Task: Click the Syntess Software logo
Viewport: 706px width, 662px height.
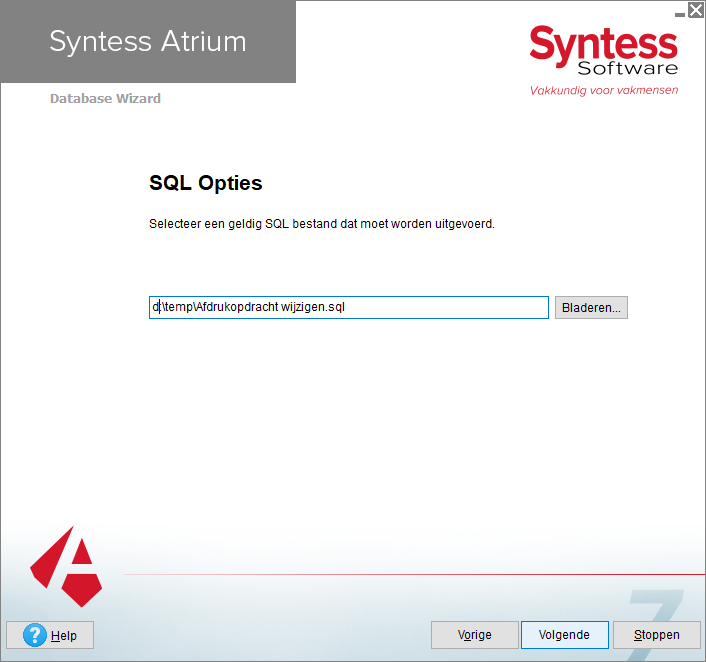Action: coord(603,50)
